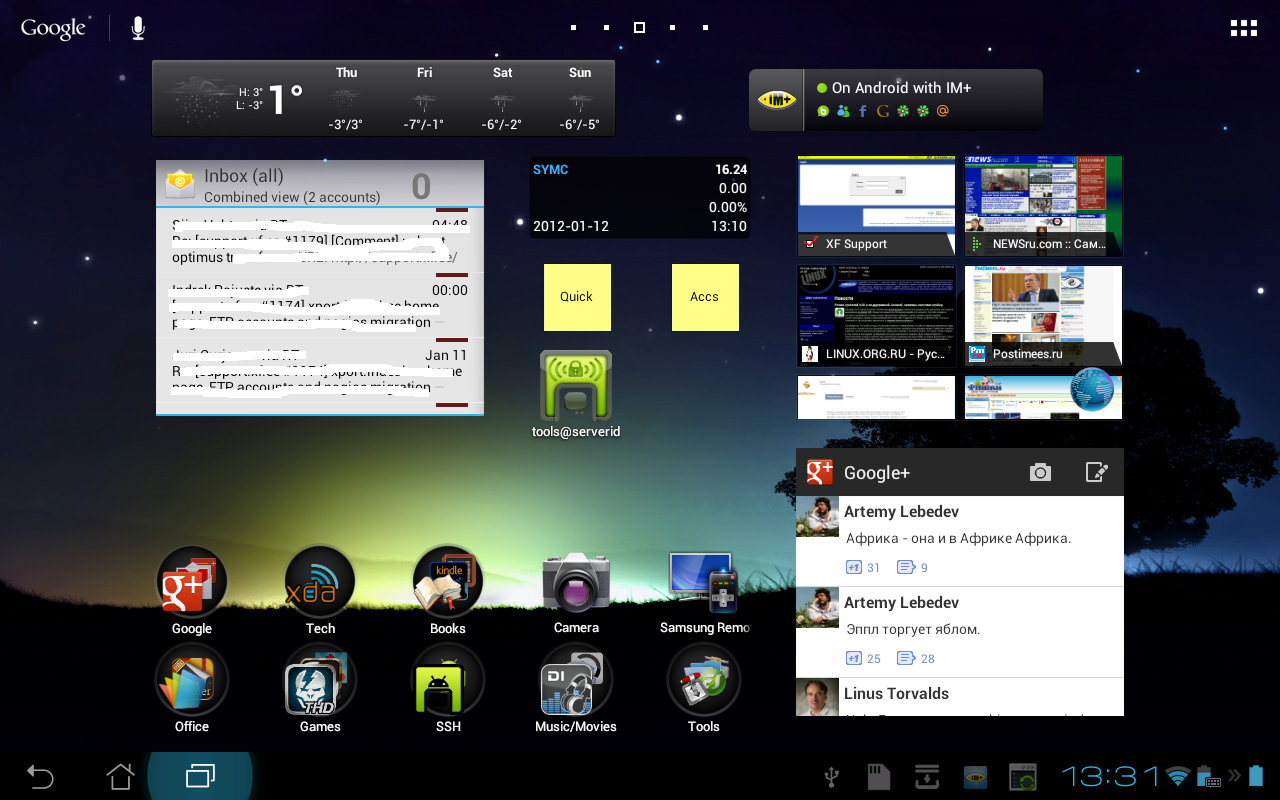The height and width of the screenshot is (800, 1280).
Task: Open Artemy Lebedev's Африка post
Action: coord(960,540)
